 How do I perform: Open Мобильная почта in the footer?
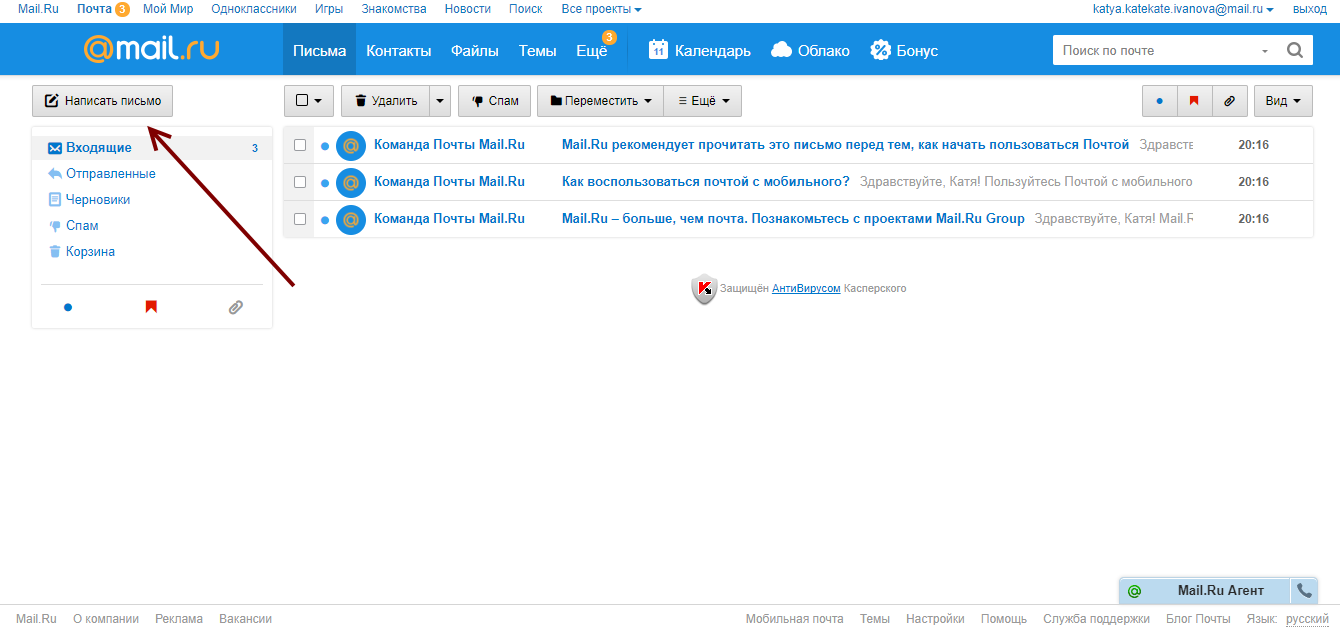(794, 619)
